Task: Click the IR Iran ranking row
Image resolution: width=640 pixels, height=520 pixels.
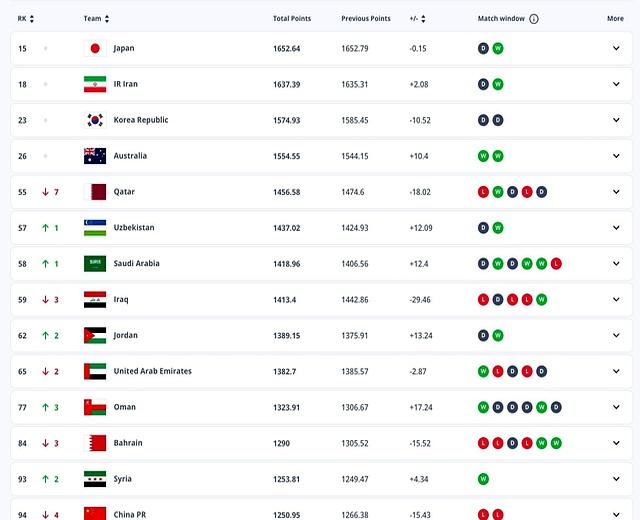Action: pyautogui.click(x=321, y=84)
